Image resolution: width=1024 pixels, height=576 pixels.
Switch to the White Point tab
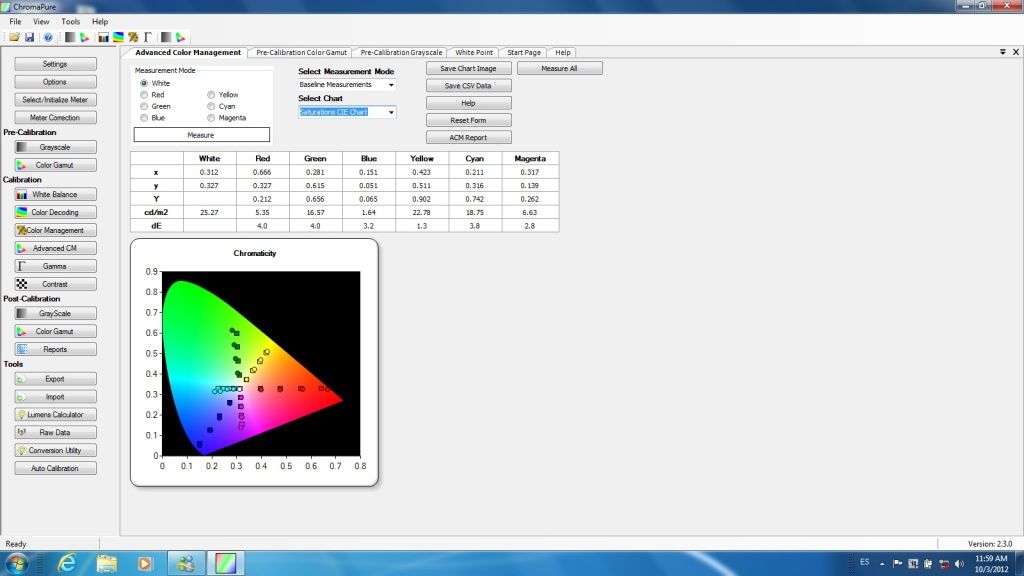(x=474, y=52)
